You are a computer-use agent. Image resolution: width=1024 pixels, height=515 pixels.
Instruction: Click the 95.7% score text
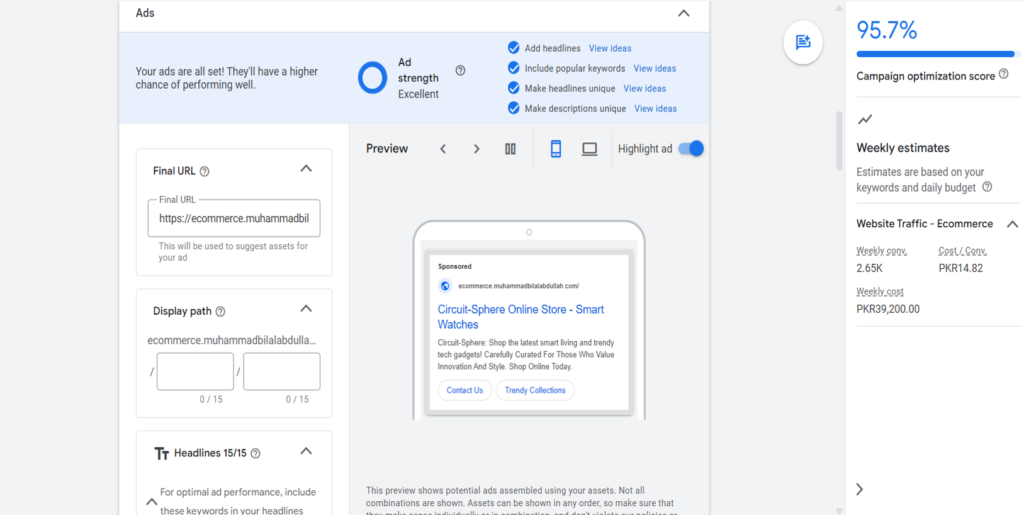(x=887, y=31)
